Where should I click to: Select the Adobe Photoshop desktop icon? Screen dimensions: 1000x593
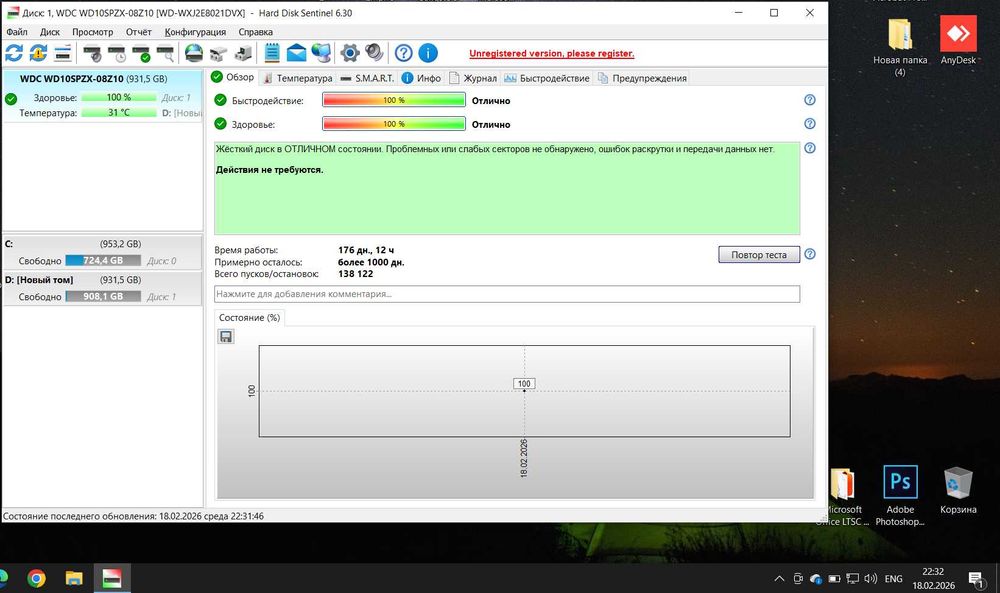(x=900, y=495)
